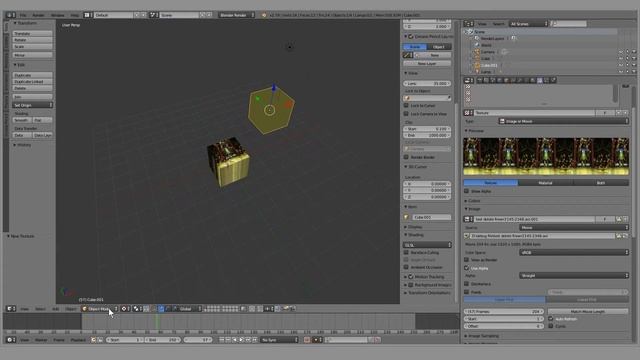Click the Clip Start value slider field
The width and height of the screenshot is (640, 360).
point(427,129)
